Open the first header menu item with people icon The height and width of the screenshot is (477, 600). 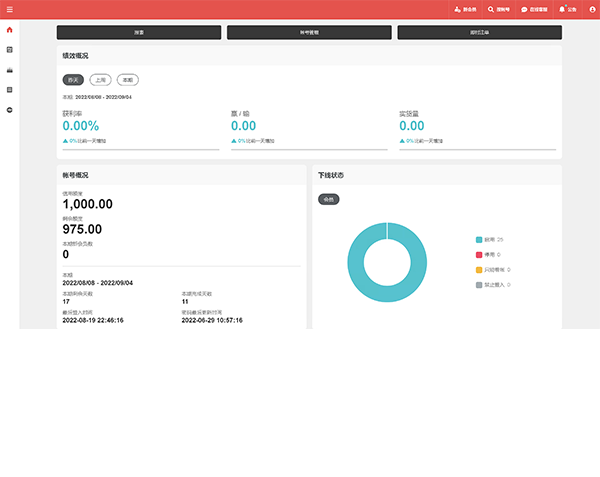463,9
